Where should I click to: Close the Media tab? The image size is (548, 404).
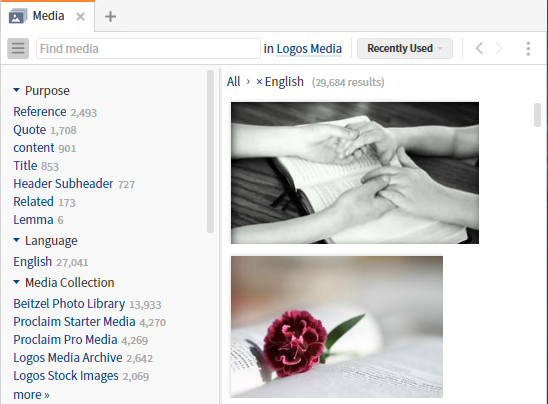click(80, 17)
